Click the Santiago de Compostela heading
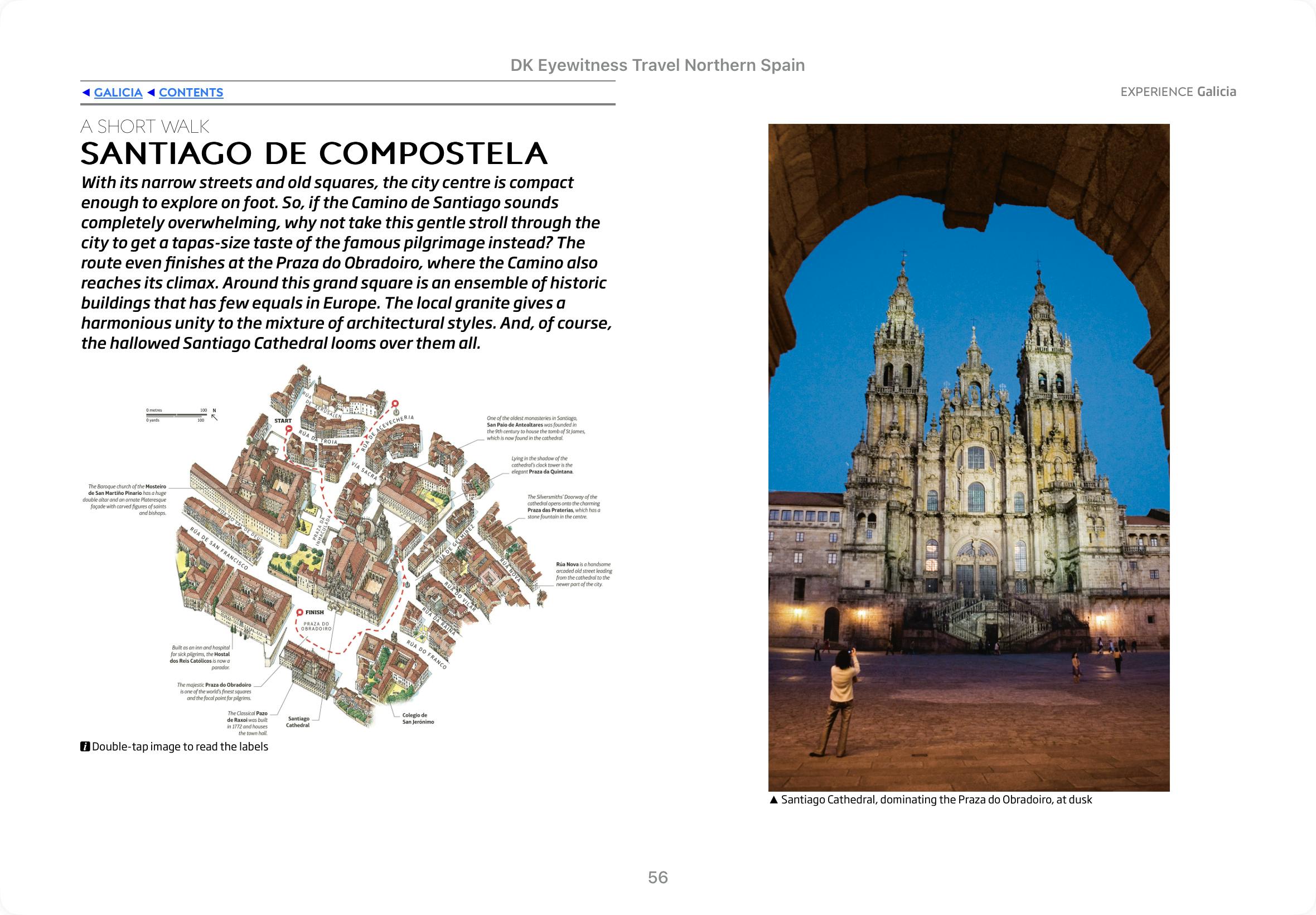The height and width of the screenshot is (915, 1316). pyautogui.click(x=314, y=153)
